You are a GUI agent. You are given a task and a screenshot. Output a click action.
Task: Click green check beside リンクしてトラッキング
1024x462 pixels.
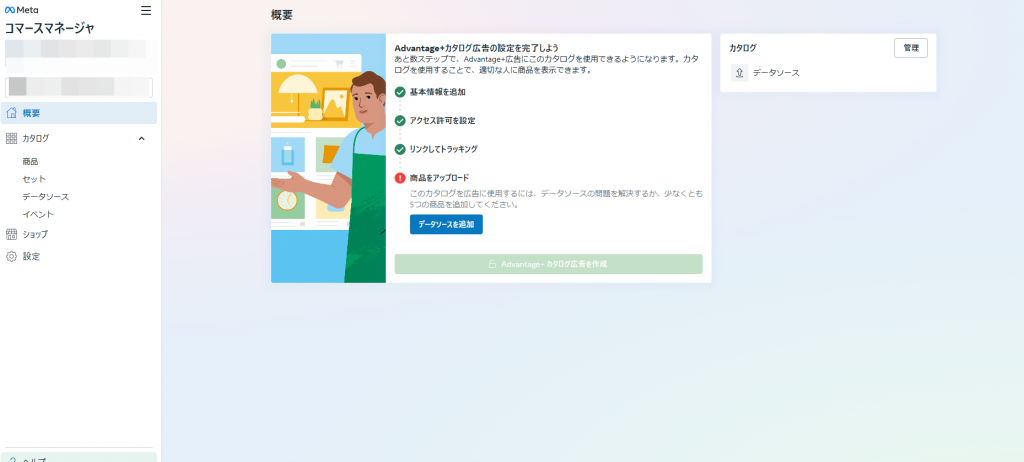[400, 149]
